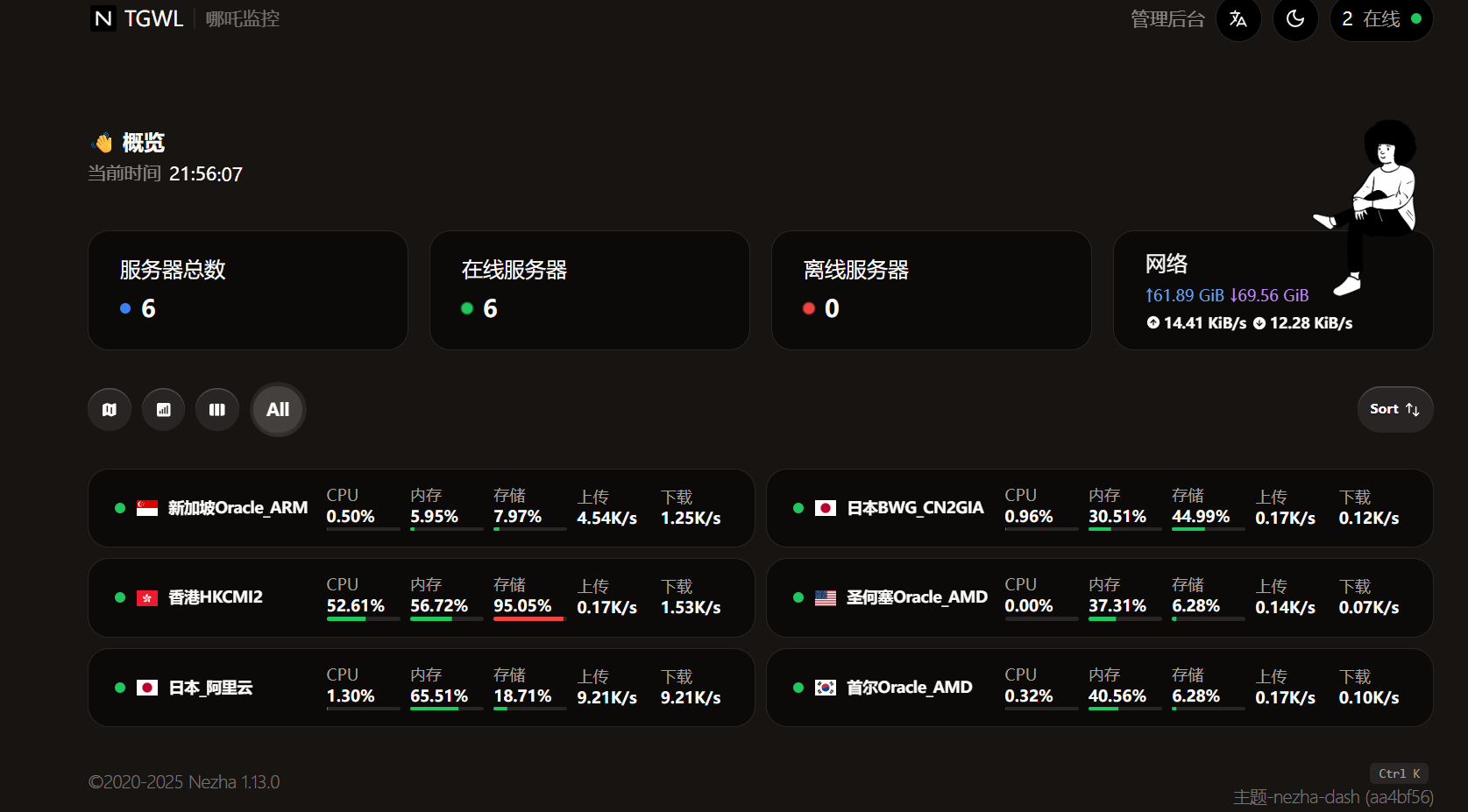Switch to the chart view icon
The height and width of the screenshot is (812, 1468).
pyautogui.click(x=164, y=409)
